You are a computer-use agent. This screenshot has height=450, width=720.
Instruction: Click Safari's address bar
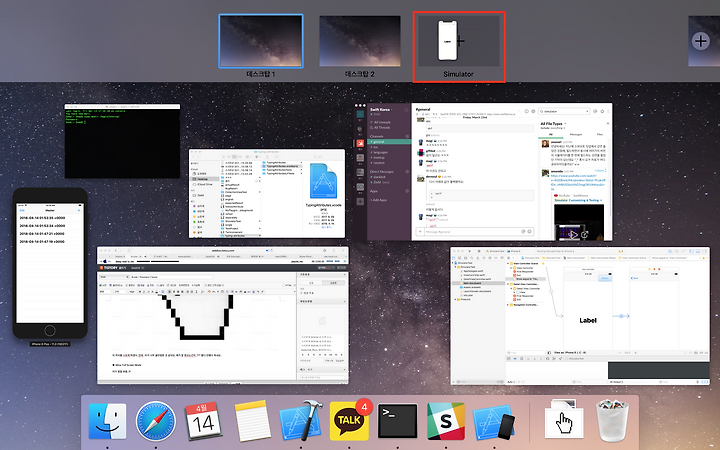[x=223, y=251]
